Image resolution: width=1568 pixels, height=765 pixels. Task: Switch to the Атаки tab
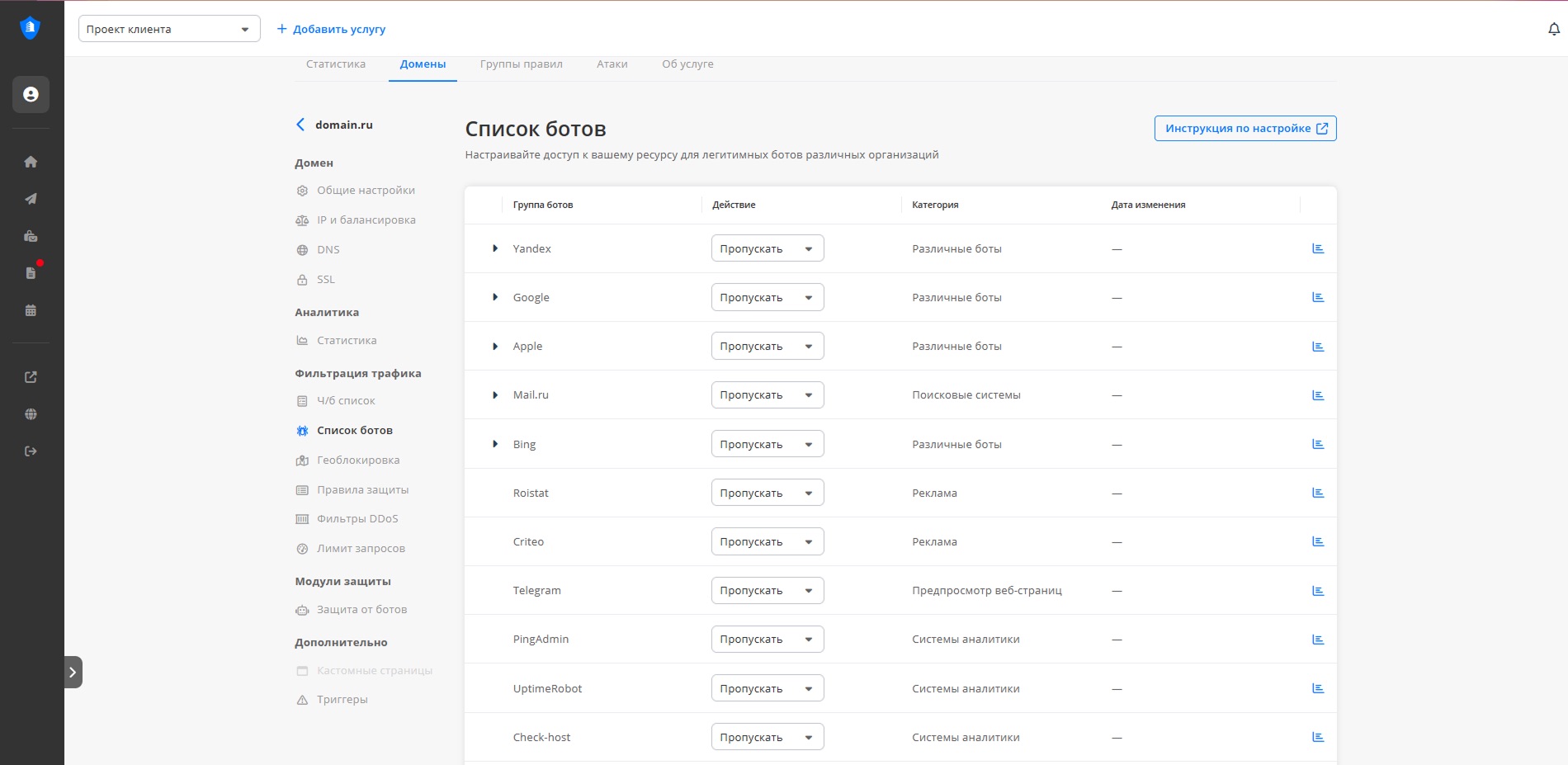click(x=612, y=64)
